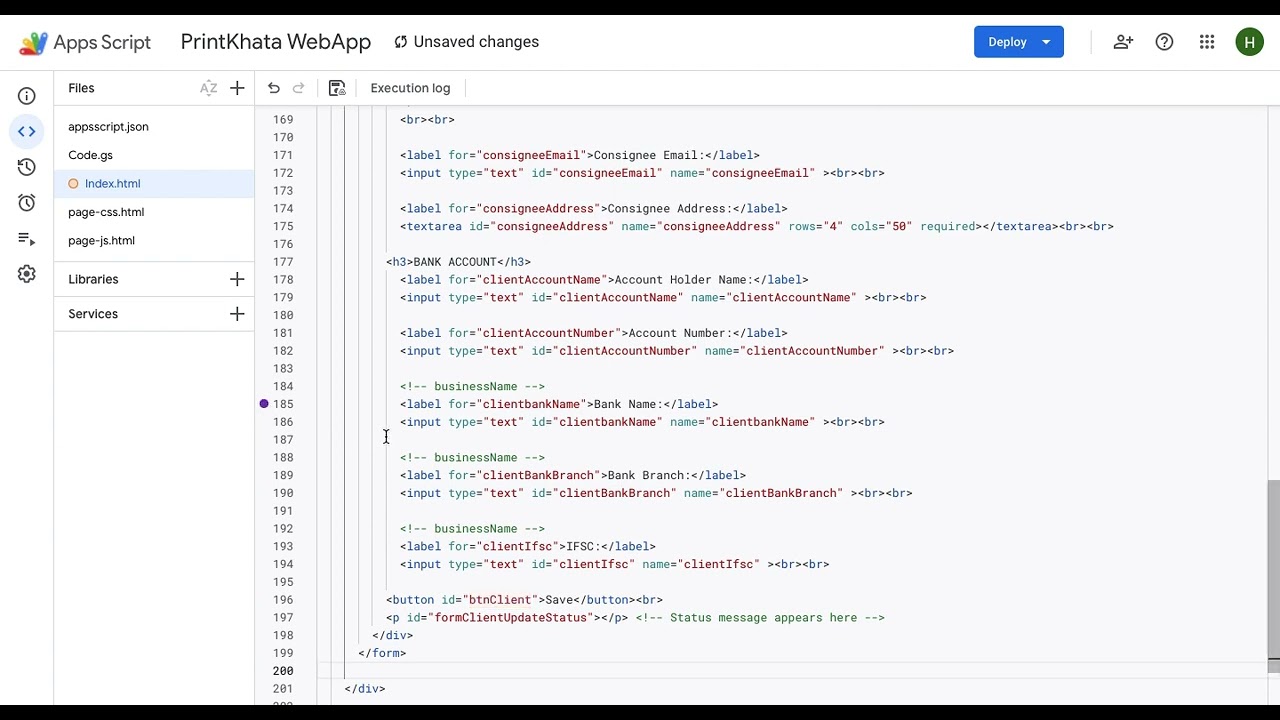Click 'Account Holder Name:' label text
Viewport: 1280px width, 720px height.
point(683,280)
